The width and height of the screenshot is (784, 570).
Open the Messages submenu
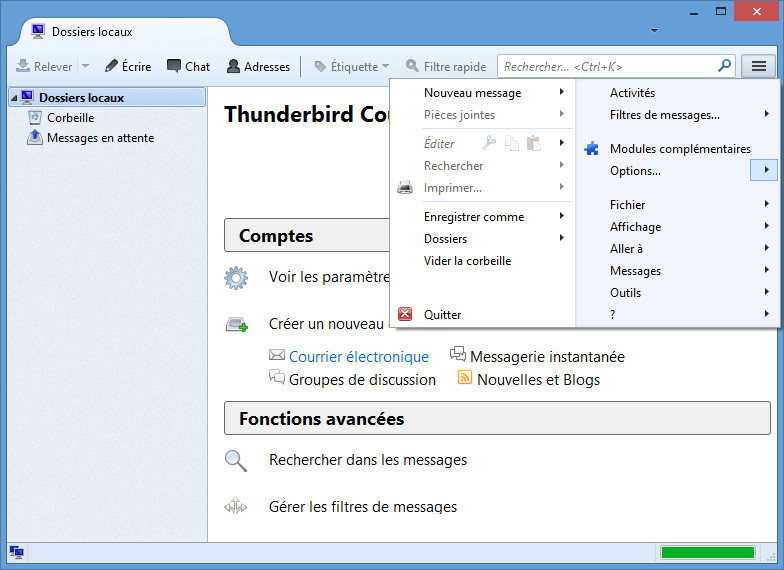coord(678,270)
